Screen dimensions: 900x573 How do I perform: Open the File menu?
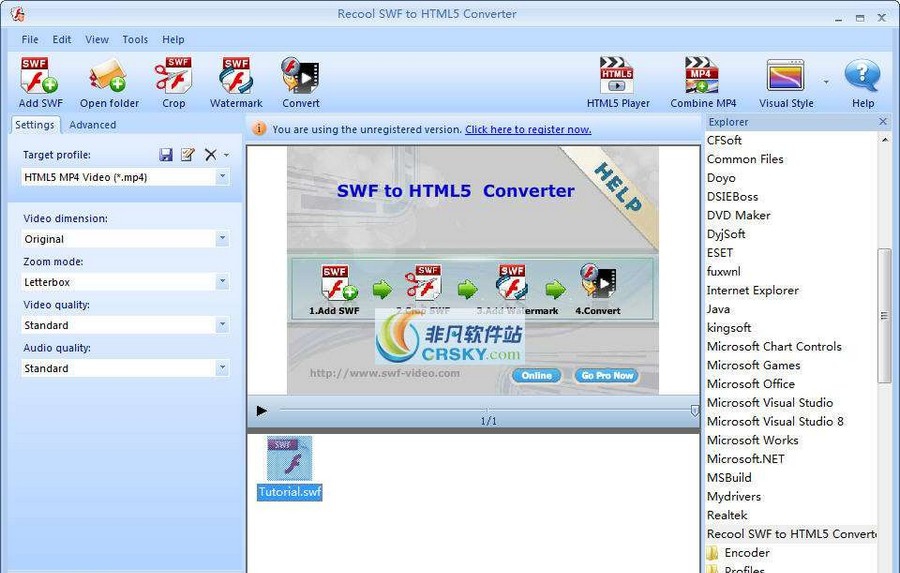click(x=30, y=39)
